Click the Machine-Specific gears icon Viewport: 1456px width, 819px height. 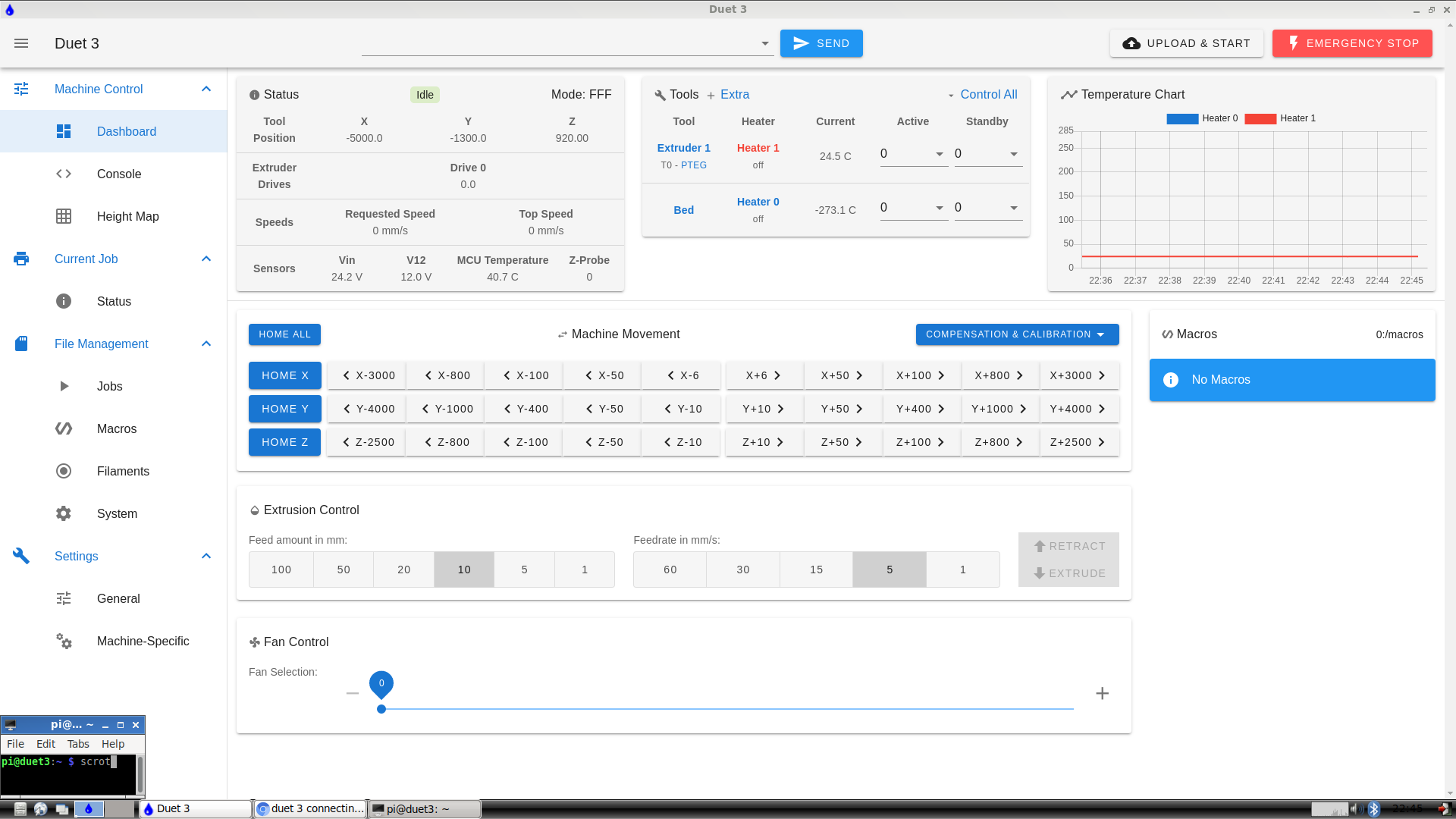pos(64,641)
